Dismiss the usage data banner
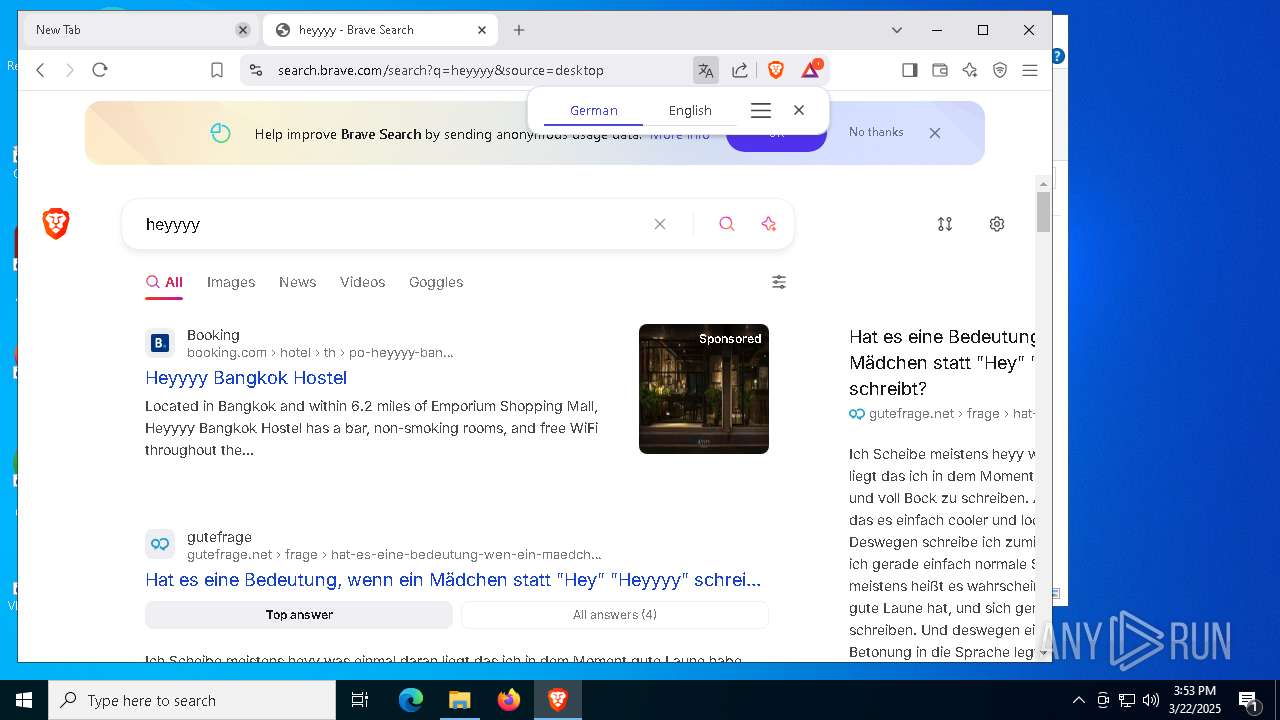Viewport: 1280px width, 720px height. pyautogui.click(x=935, y=133)
